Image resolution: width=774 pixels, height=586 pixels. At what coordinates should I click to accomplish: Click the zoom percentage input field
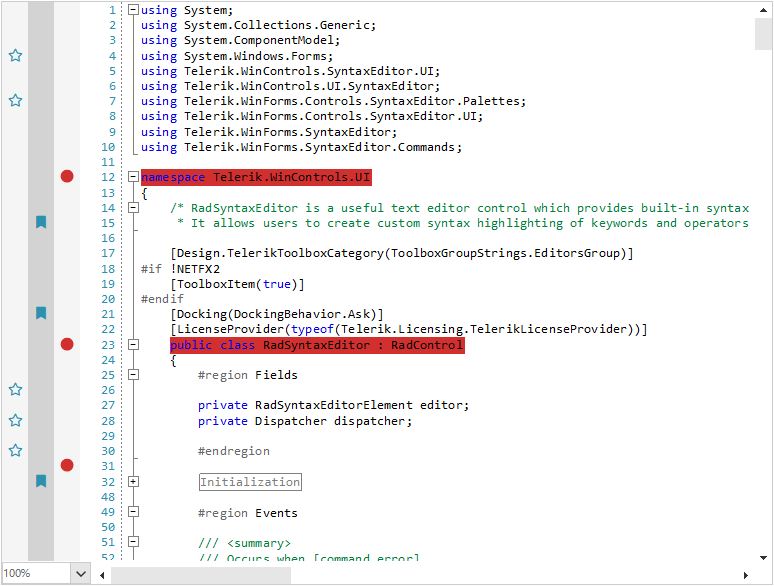(36, 574)
